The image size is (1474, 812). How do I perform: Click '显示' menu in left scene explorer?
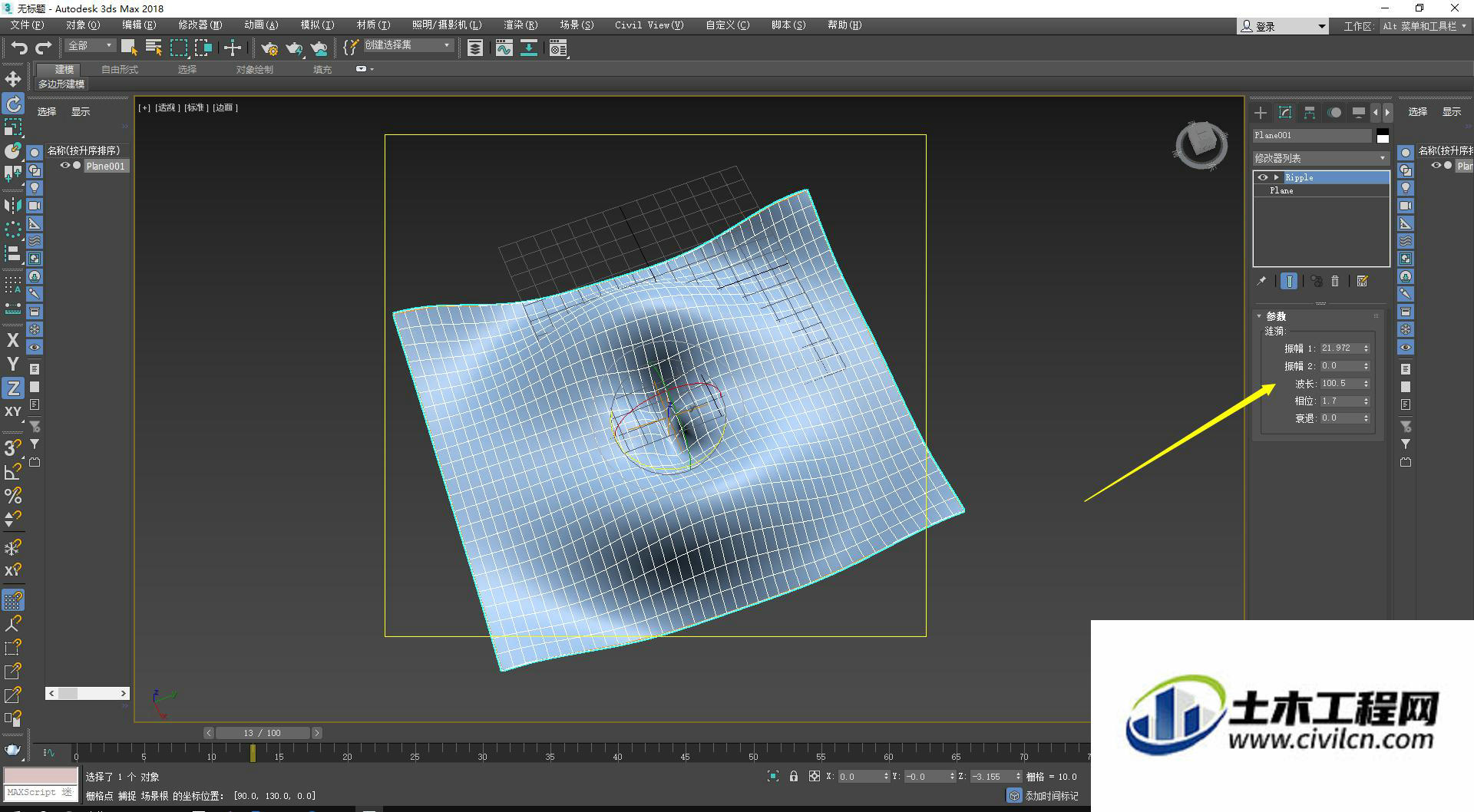coord(81,111)
